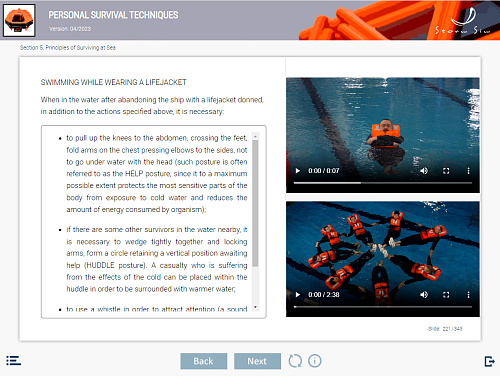Screen dimensions: 500x376
Task: Play the HUDDLE posture video
Action: pos(298,295)
